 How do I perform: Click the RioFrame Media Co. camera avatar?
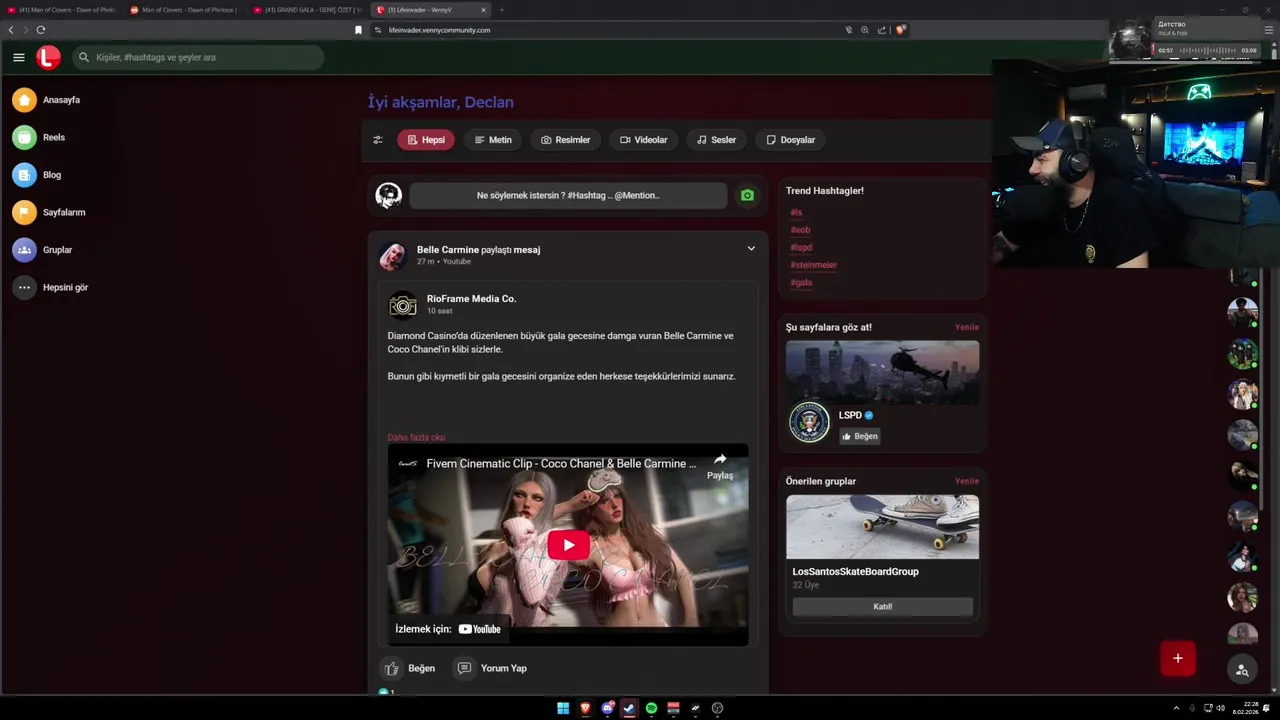[403, 304]
